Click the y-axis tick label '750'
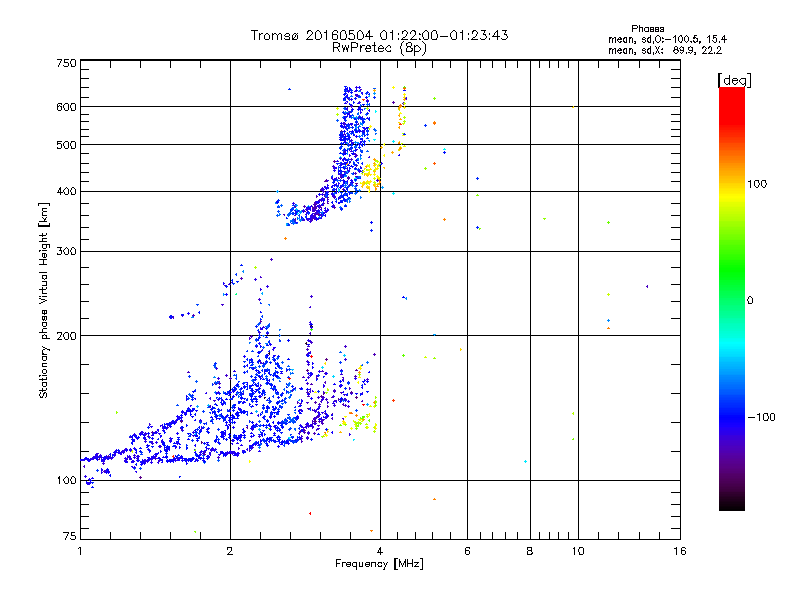This screenshot has height=600, width=800. pos(66,63)
